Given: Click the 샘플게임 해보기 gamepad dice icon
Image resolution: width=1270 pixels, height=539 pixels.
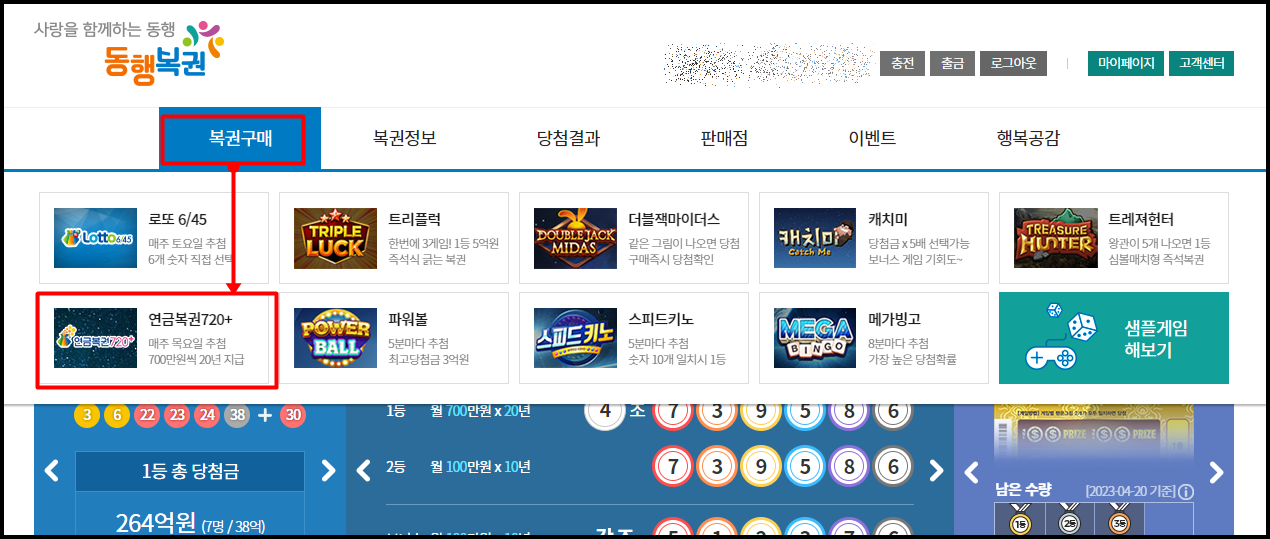Looking at the screenshot, I should pyautogui.click(x=1063, y=338).
